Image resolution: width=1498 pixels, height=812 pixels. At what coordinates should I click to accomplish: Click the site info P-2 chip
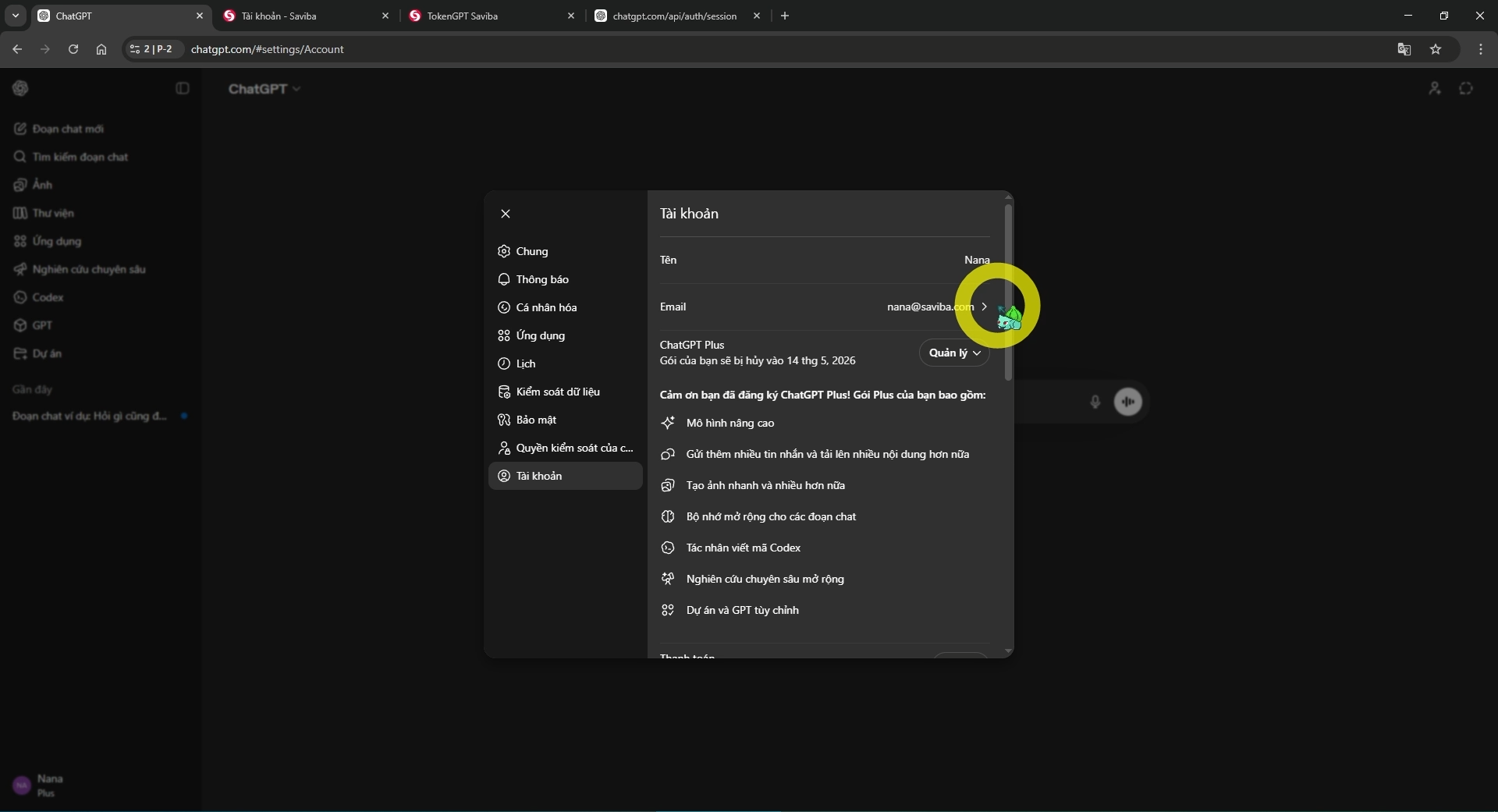tap(154, 49)
